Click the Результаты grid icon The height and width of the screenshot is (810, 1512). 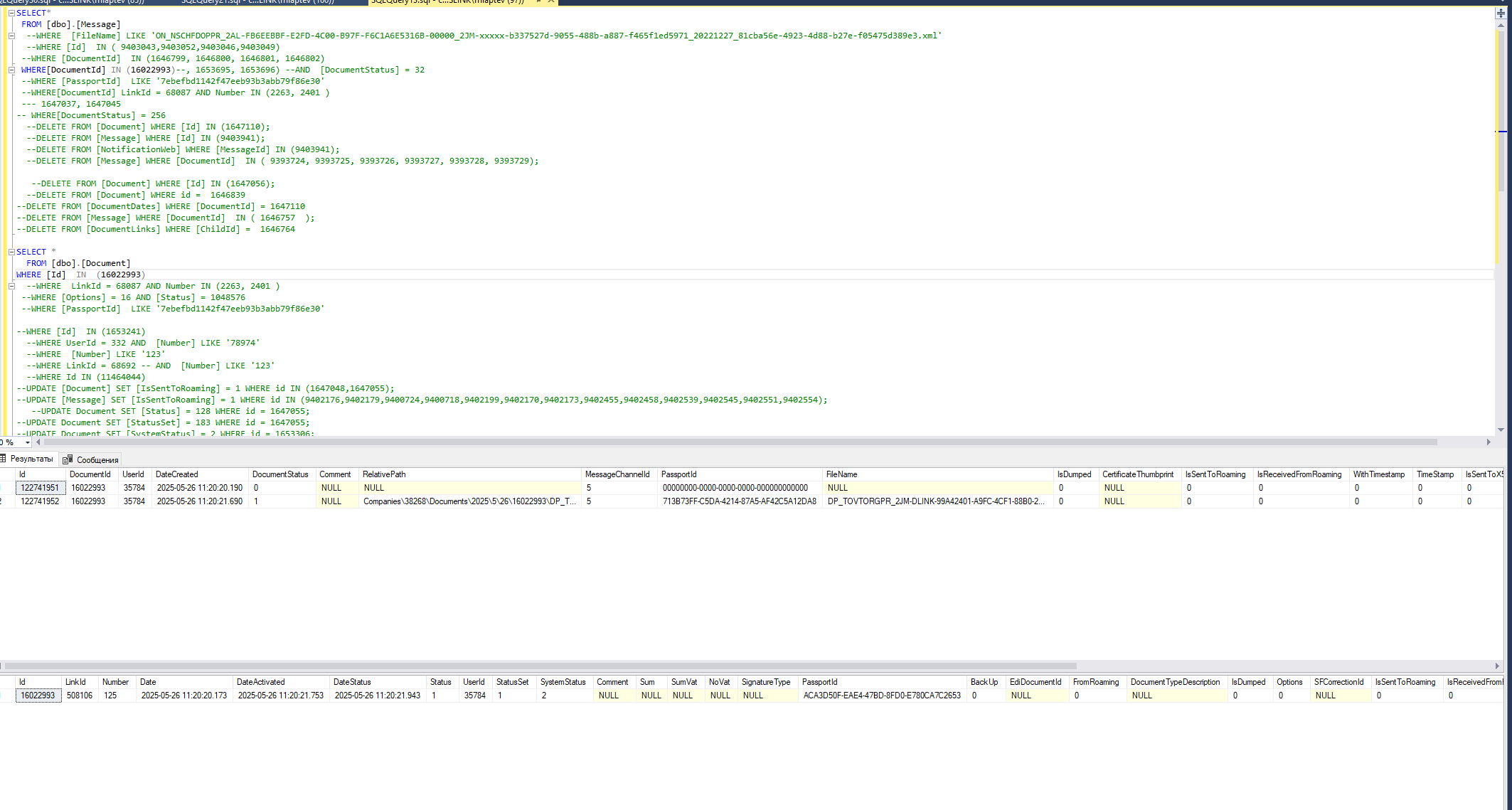tap(3, 459)
